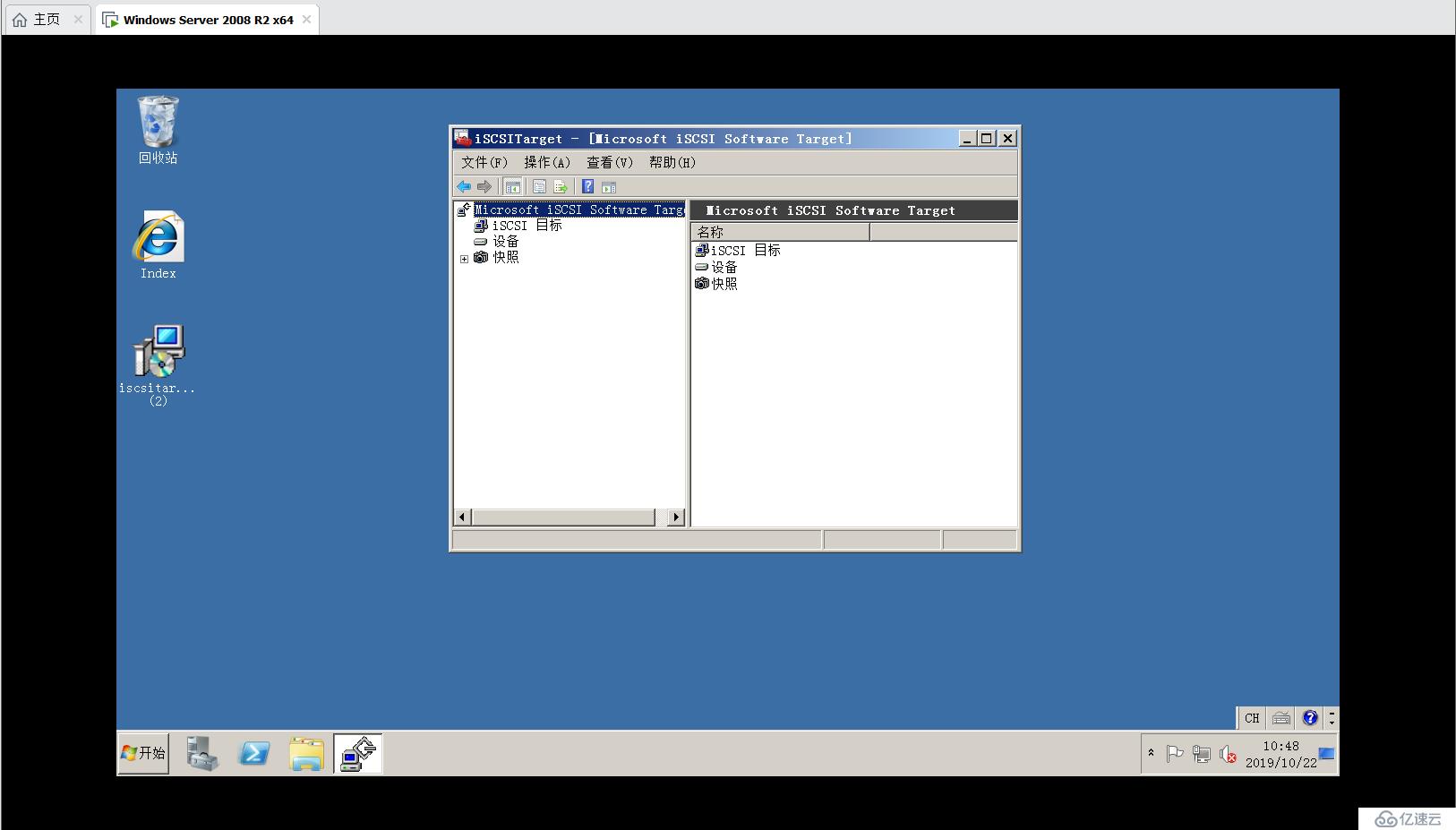Close the Windows Server 2008 R2 x64 tab
Viewport: 1456px width, 830px height.
(306, 20)
